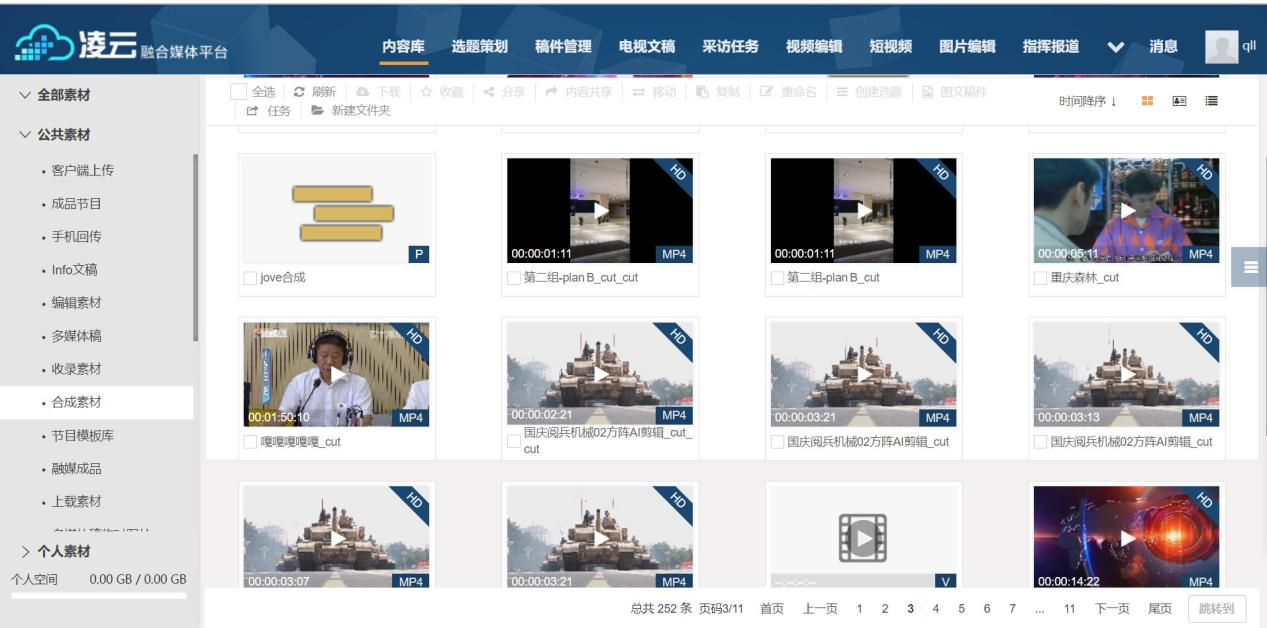Open the more-menus chevron in top navigation

point(1116,47)
